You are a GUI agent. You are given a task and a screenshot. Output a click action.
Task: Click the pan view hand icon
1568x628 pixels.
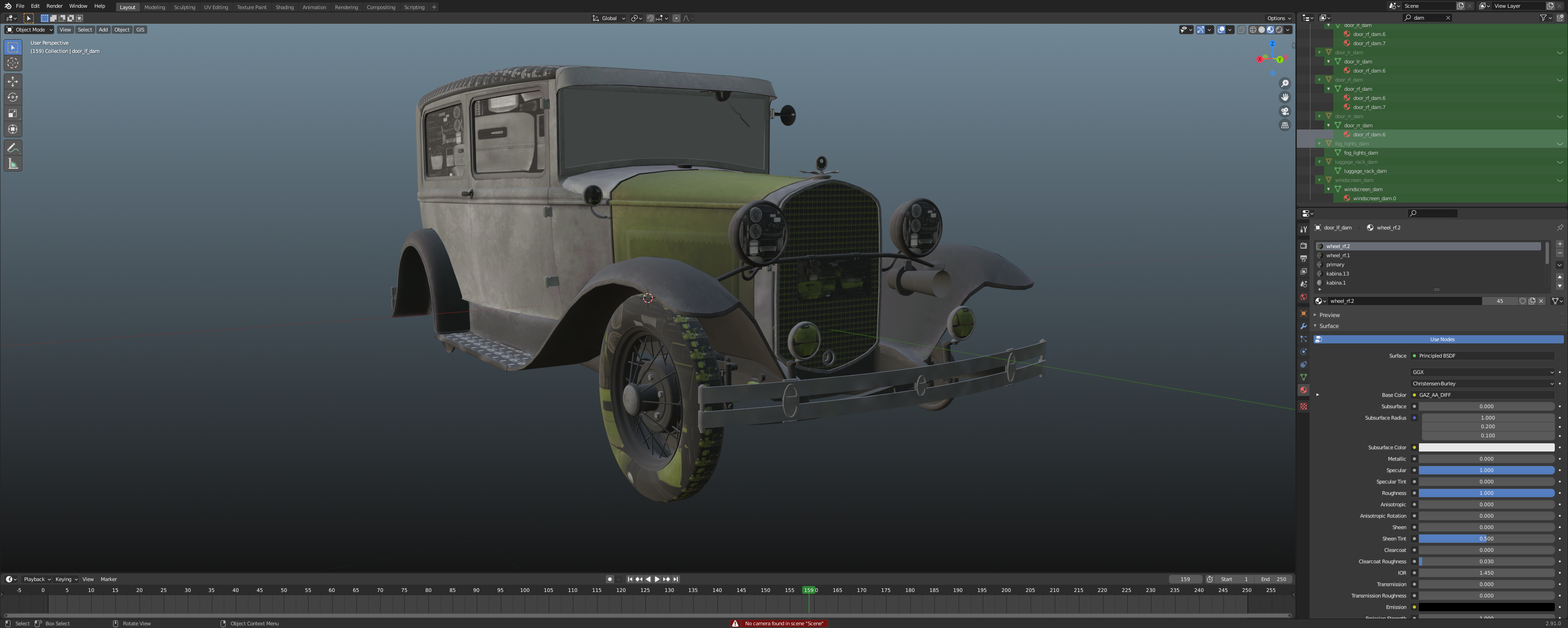pos(1285,98)
